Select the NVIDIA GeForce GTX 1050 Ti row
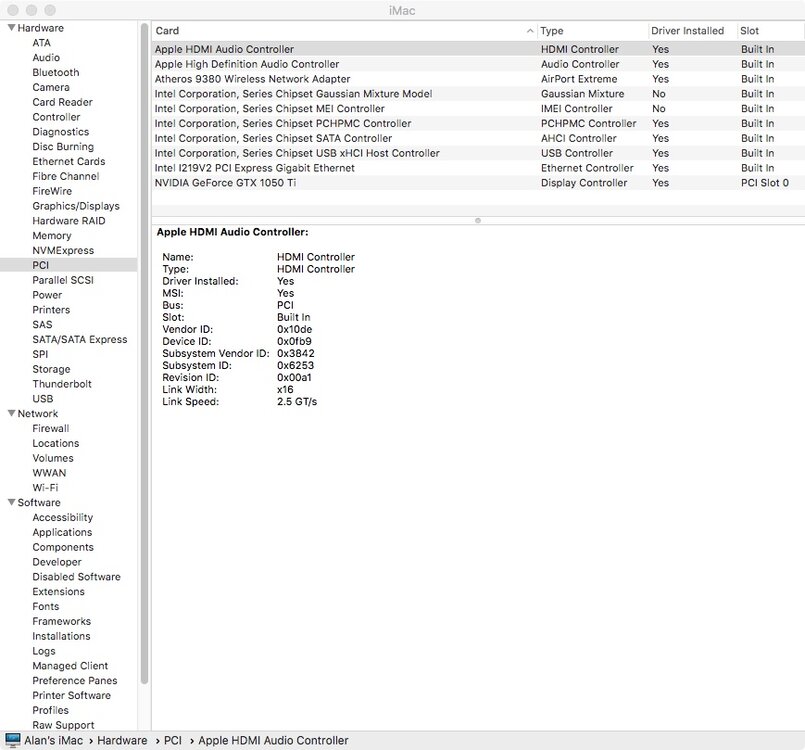 [225, 183]
